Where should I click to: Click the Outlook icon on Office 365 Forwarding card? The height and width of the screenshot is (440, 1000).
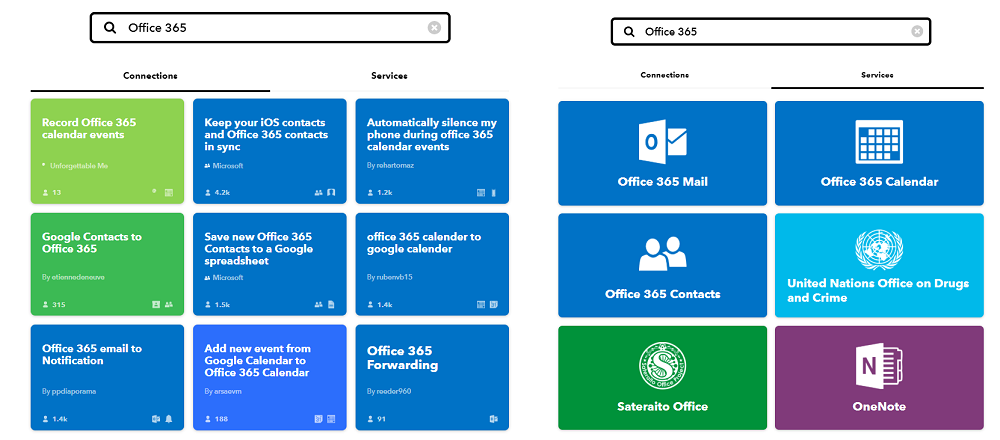point(493,419)
